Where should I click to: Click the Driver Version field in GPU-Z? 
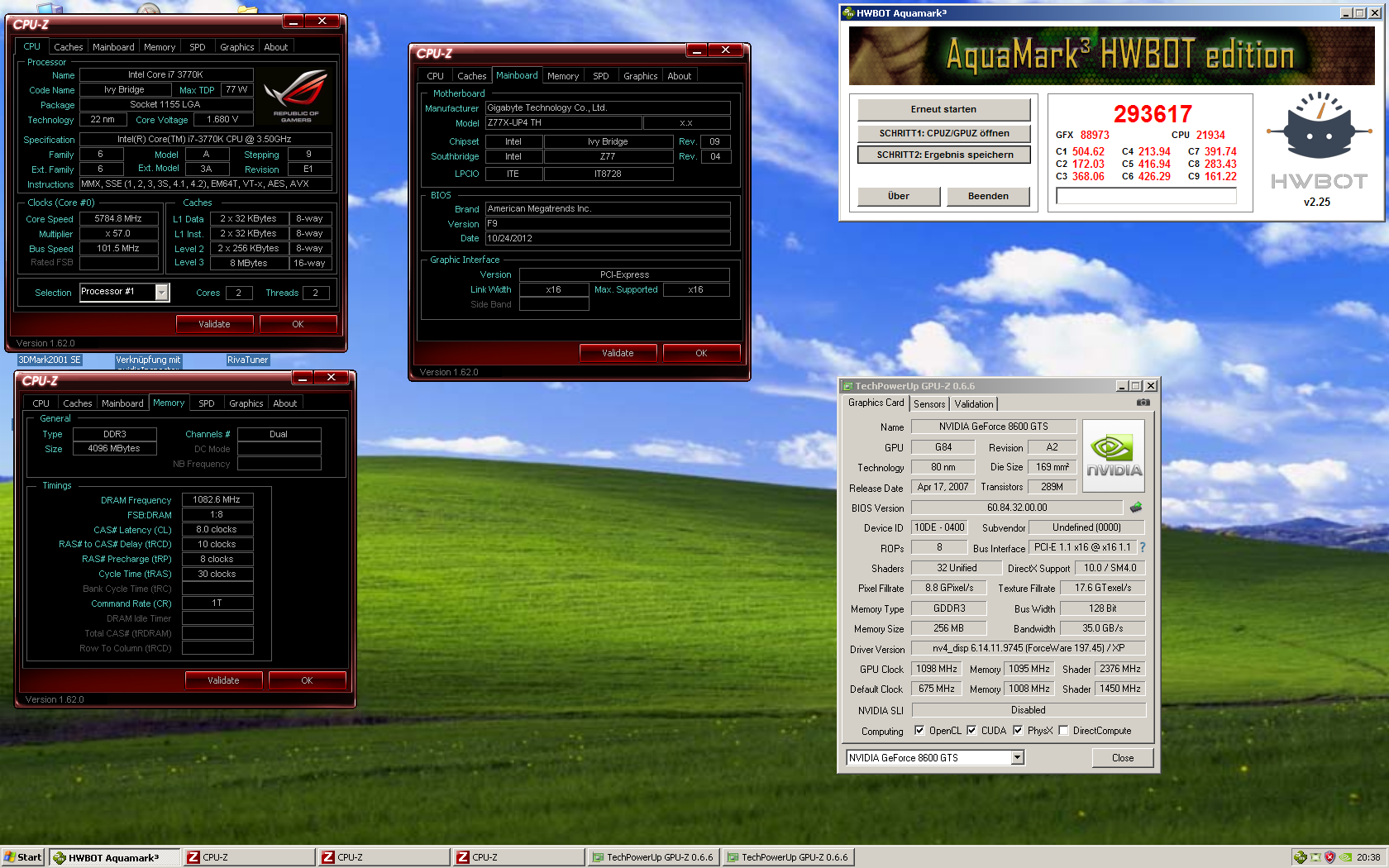tap(1029, 648)
